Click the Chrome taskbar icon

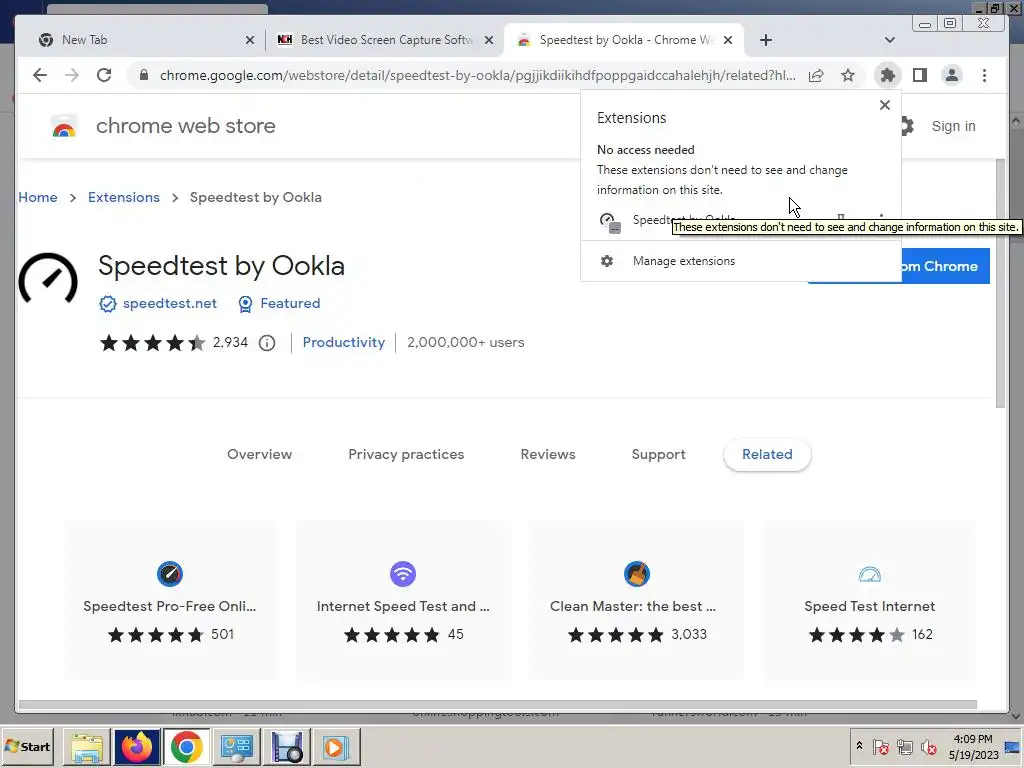186,747
